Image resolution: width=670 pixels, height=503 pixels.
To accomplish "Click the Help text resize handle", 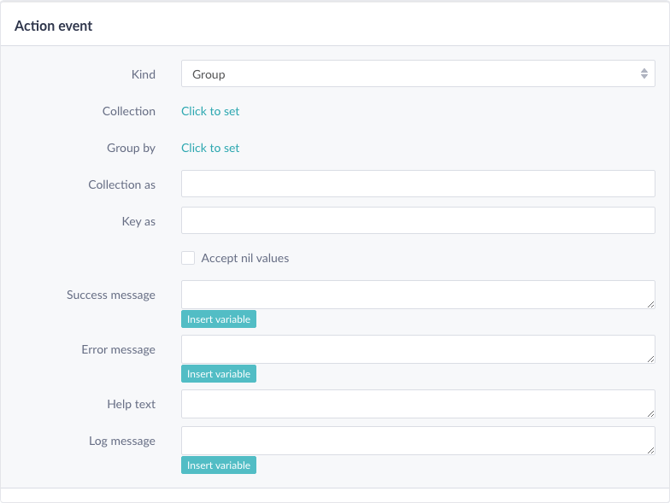I will pos(651,414).
